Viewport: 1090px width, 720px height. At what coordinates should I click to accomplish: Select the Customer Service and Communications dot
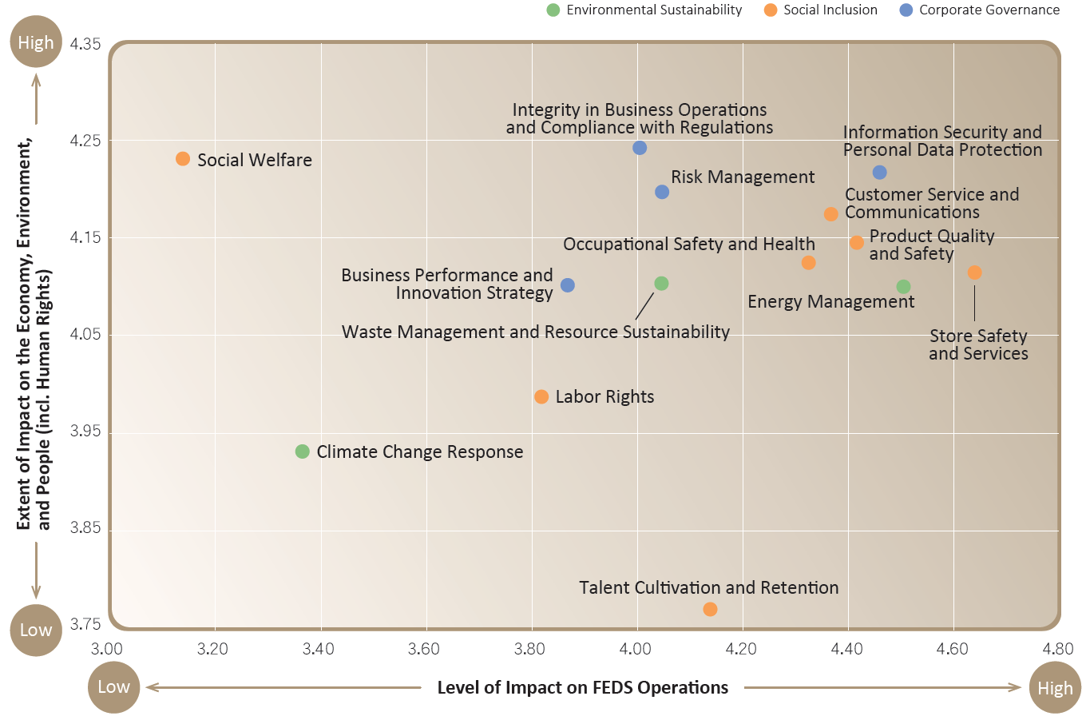coord(831,214)
